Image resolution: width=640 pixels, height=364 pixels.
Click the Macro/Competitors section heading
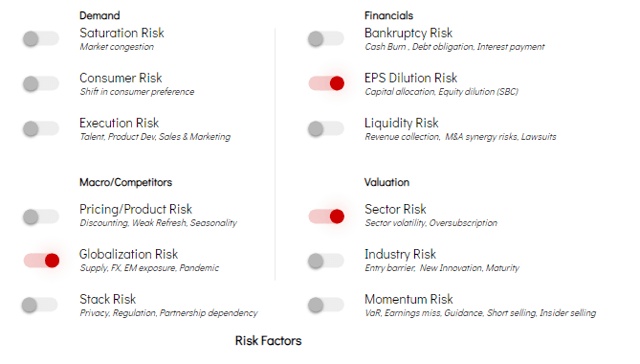tap(126, 182)
